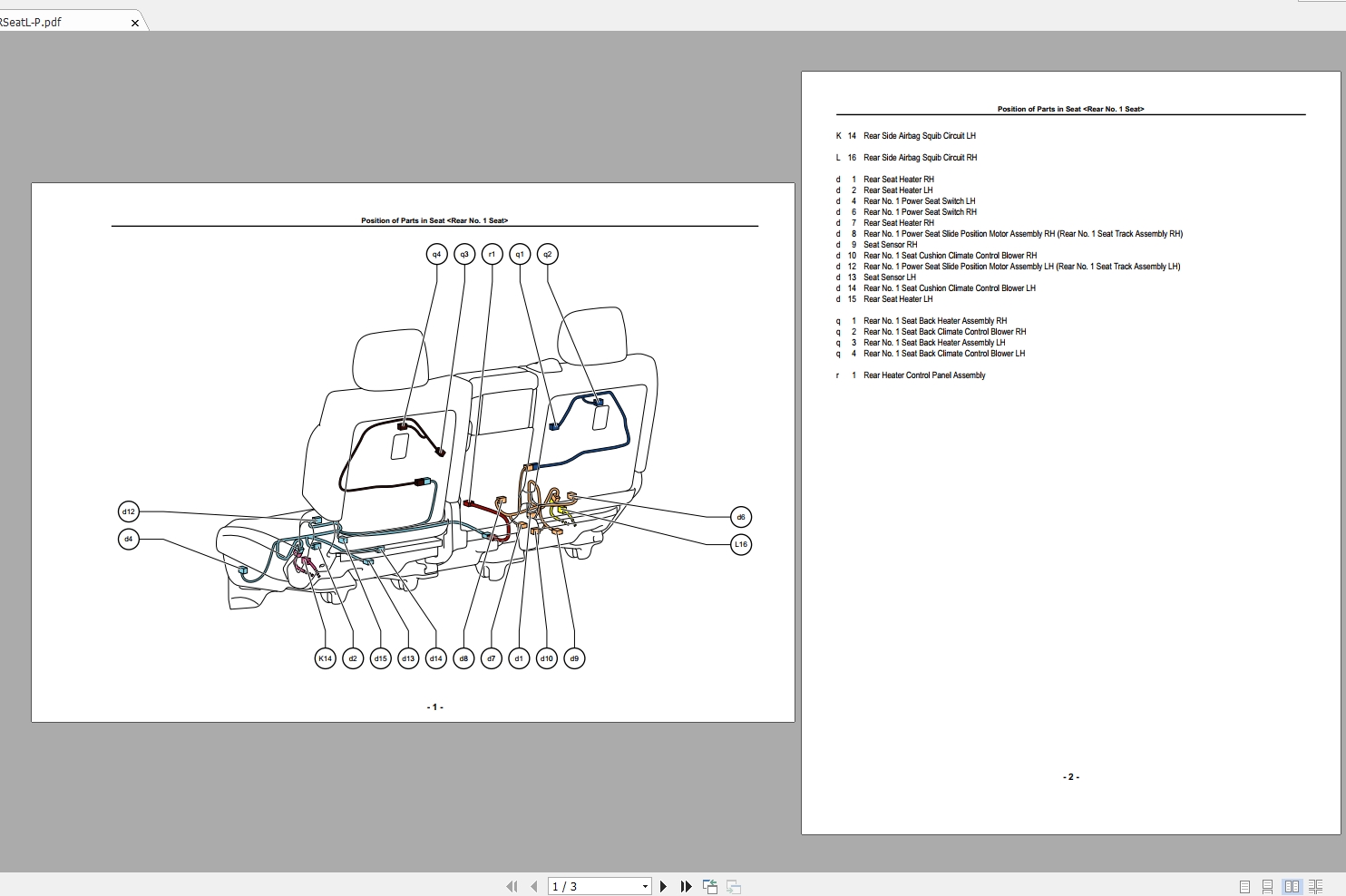Click the d12 callout circle

click(128, 511)
